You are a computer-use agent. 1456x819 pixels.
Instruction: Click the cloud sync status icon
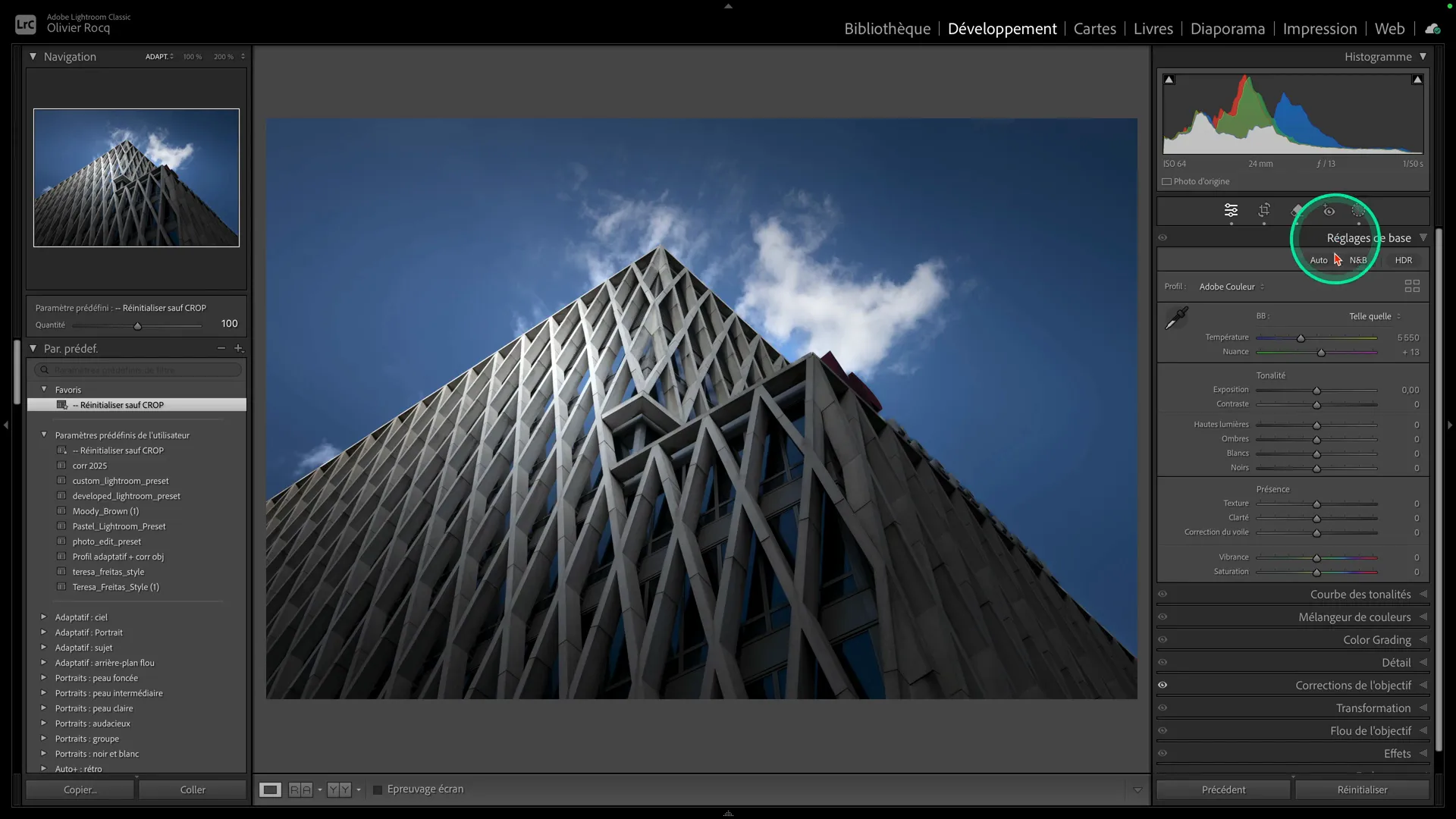pos(1432,29)
